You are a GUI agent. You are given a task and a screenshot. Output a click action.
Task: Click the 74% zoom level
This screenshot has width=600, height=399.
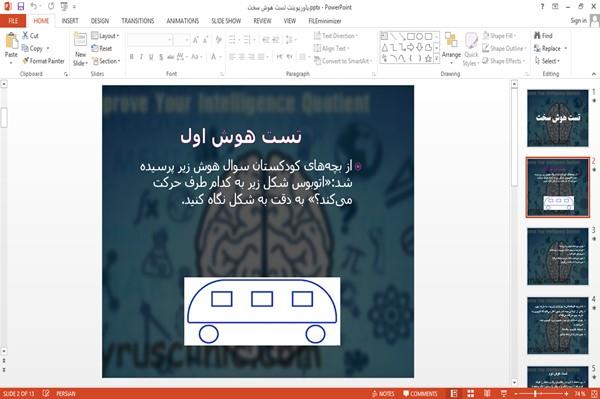[580, 394]
